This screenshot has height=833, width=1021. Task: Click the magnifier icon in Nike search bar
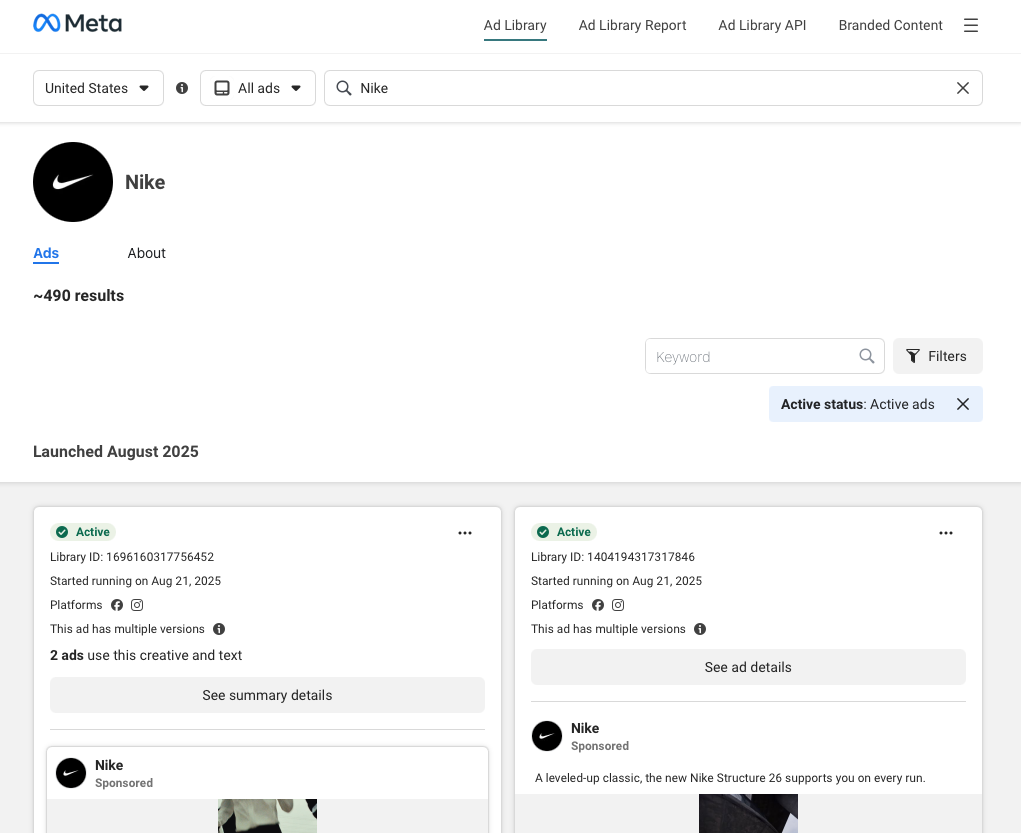click(344, 88)
